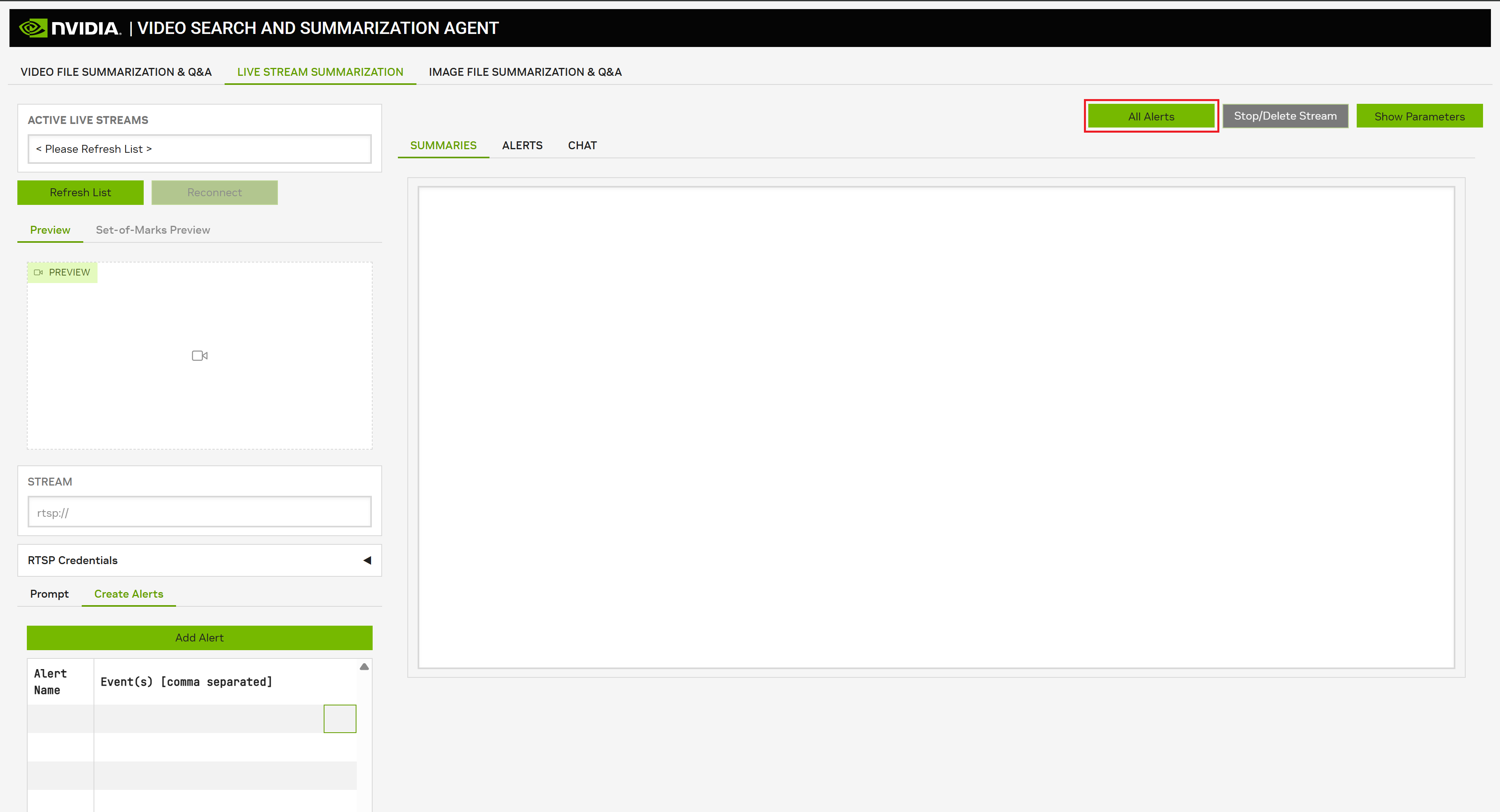Show the Set-of-Marks Preview tab
This screenshot has height=812, width=1500.
pos(152,229)
